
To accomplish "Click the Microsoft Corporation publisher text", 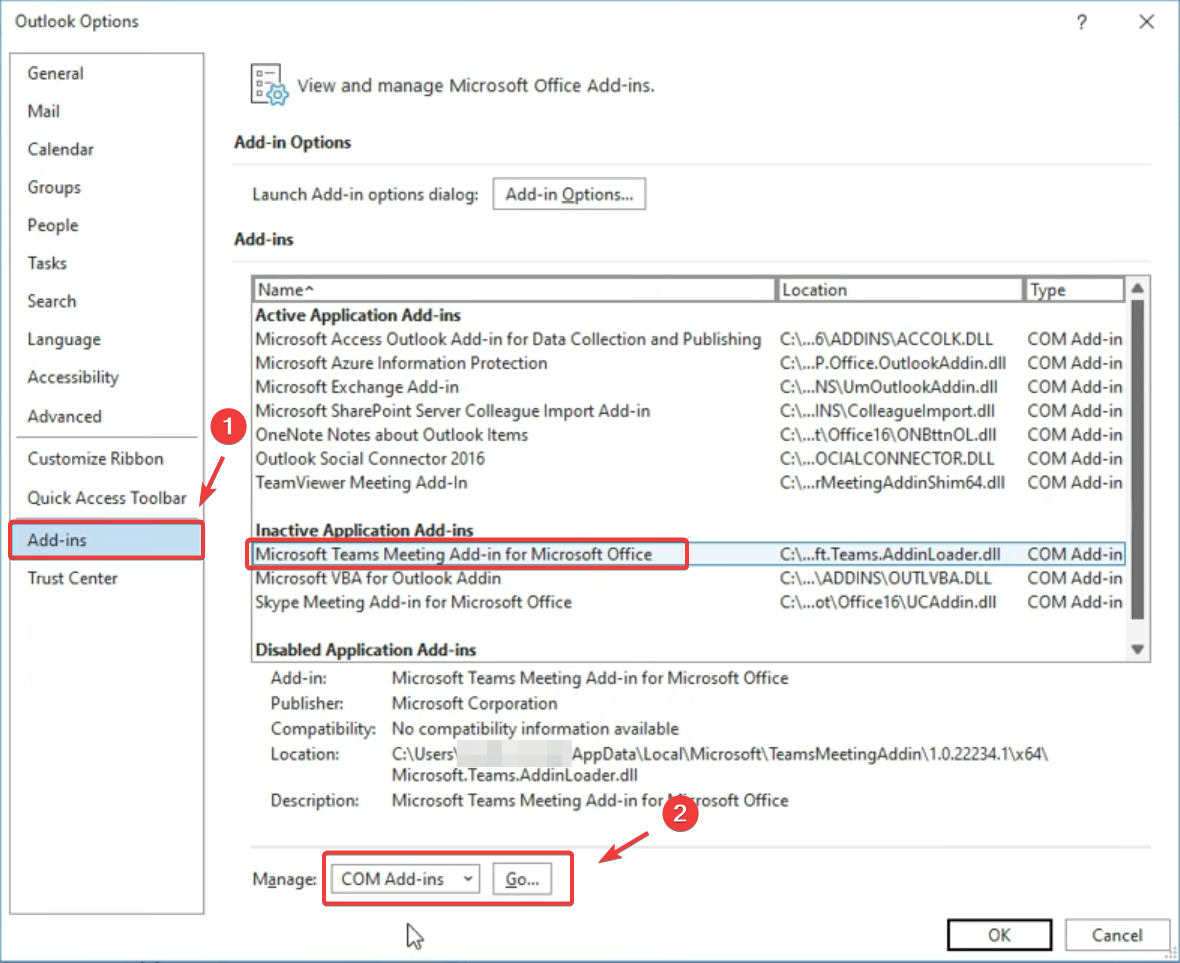I will (474, 703).
